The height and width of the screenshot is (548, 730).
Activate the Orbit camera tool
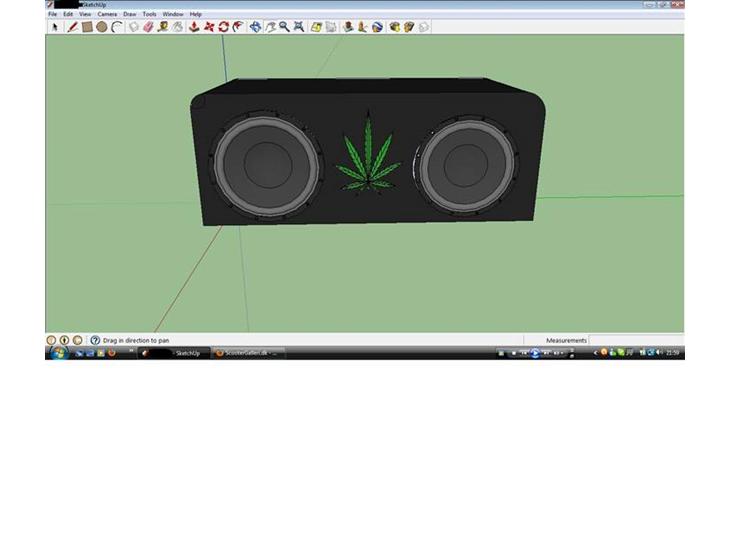pos(255,27)
